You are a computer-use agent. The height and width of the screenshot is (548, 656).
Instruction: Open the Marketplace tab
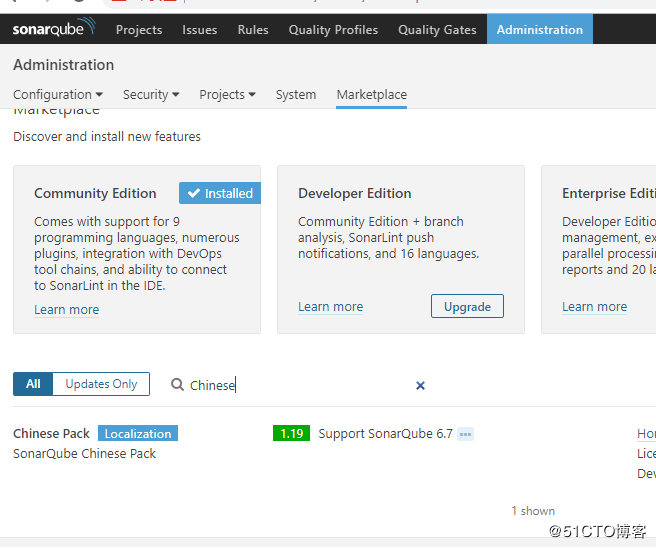[372, 94]
